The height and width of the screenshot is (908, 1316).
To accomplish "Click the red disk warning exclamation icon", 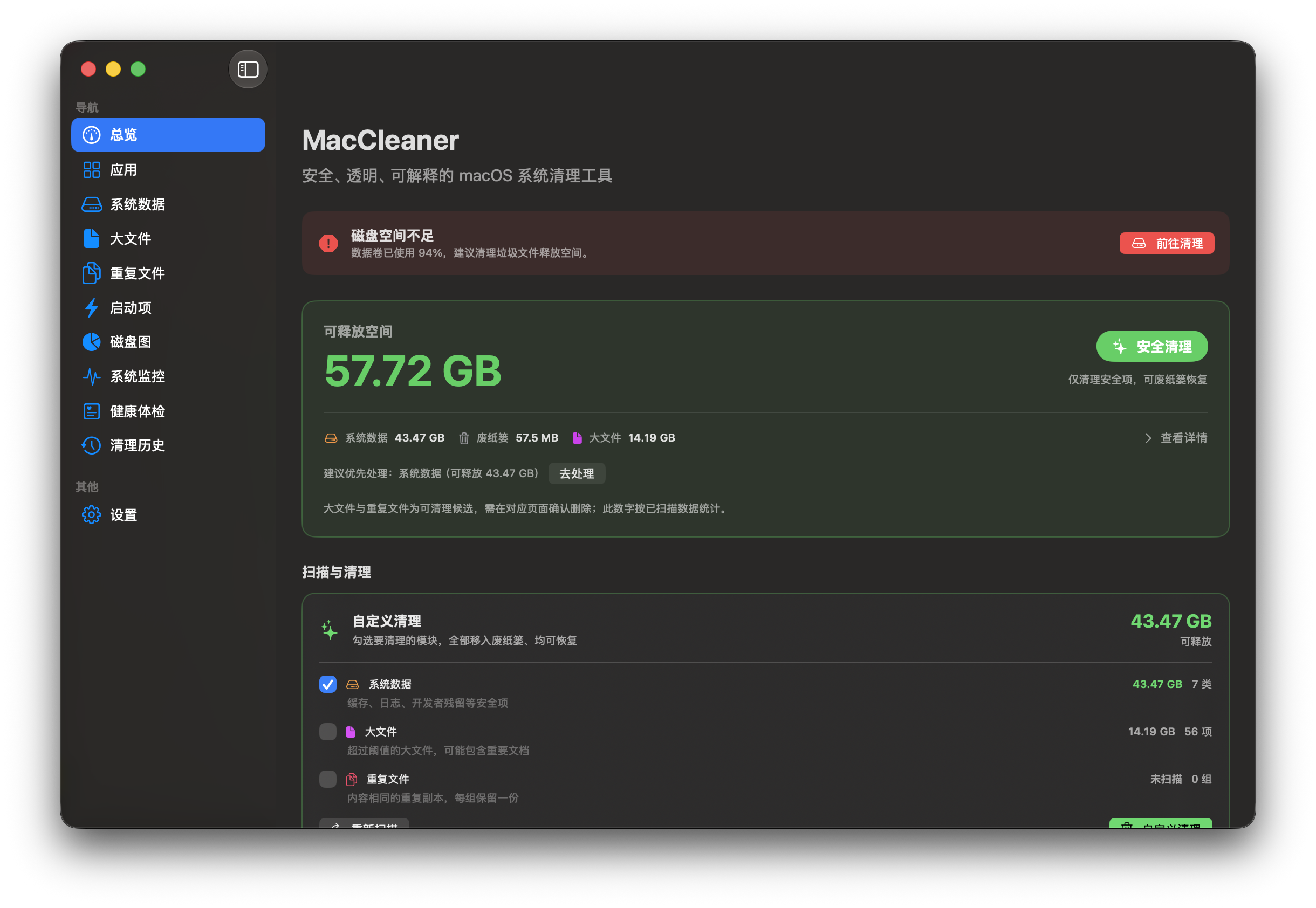I will (328, 244).
